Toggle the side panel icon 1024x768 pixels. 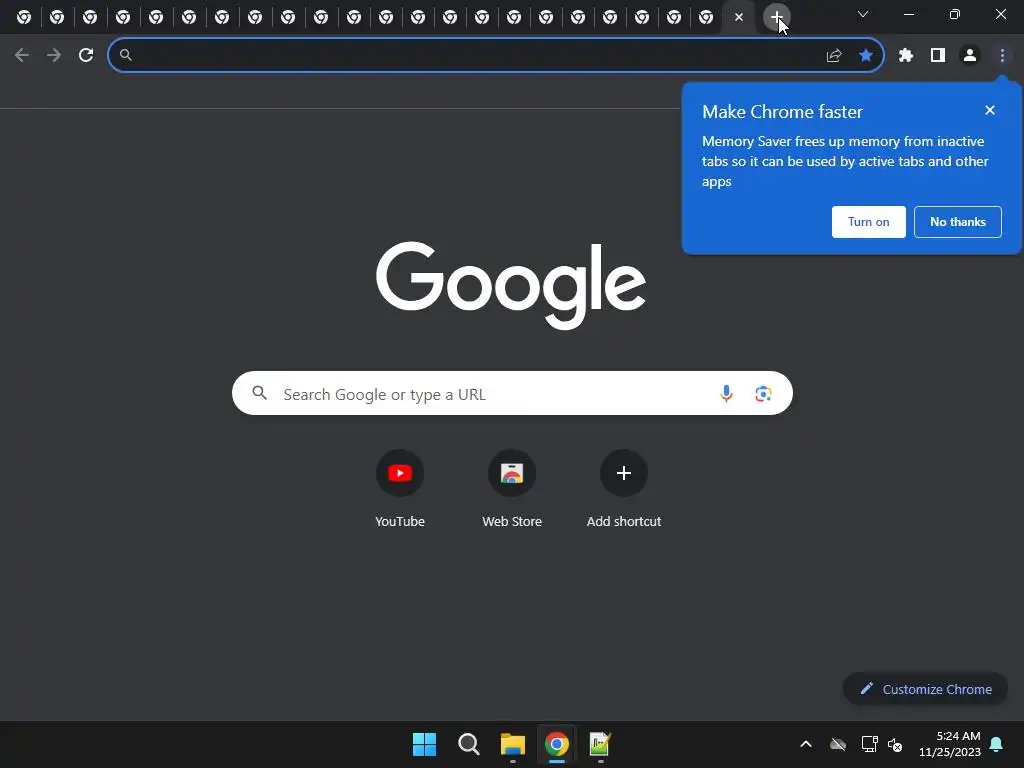[938, 56]
